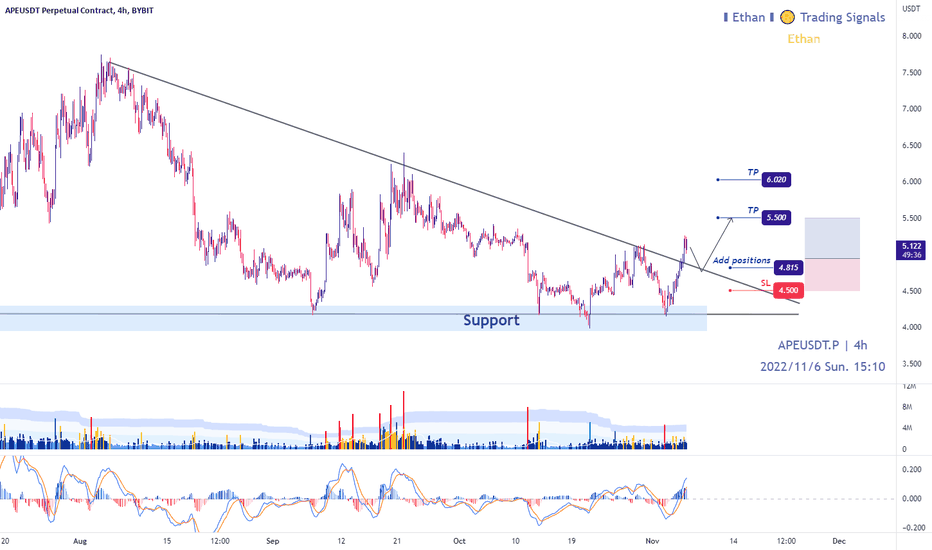Image resolution: width=932 pixels, height=550 pixels.
Task: Click the chart title 'APEUSDT Perpetual Contract, 4h, BYBIT'
Action: (x=79, y=10)
